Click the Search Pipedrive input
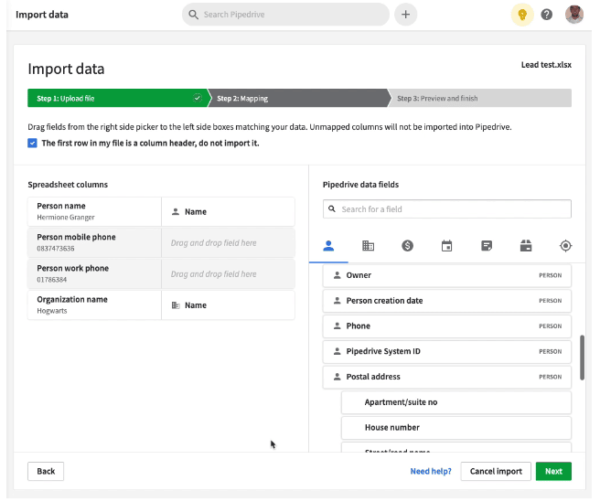 (285, 15)
